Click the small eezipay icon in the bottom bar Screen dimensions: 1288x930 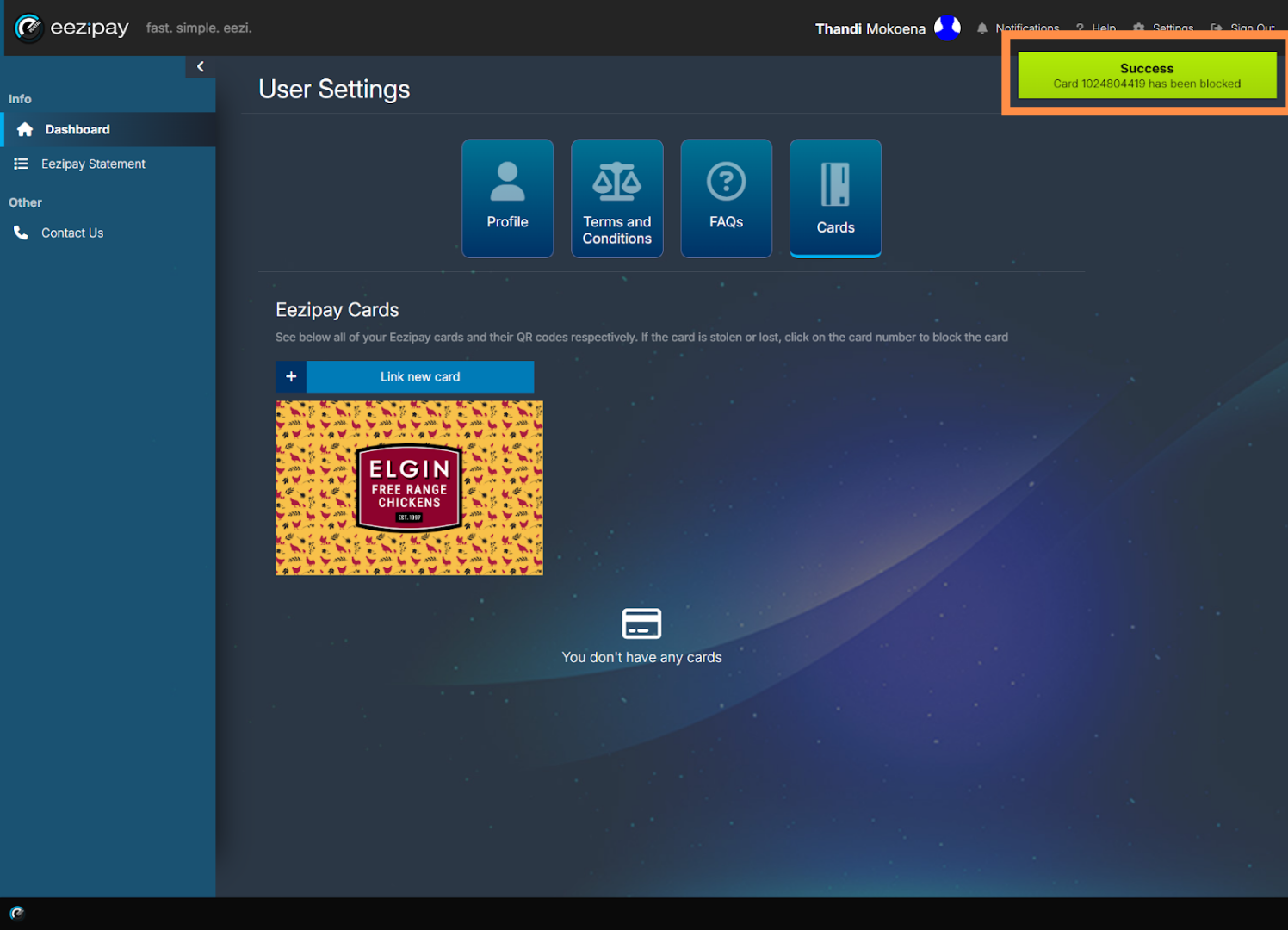coord(17,913)
